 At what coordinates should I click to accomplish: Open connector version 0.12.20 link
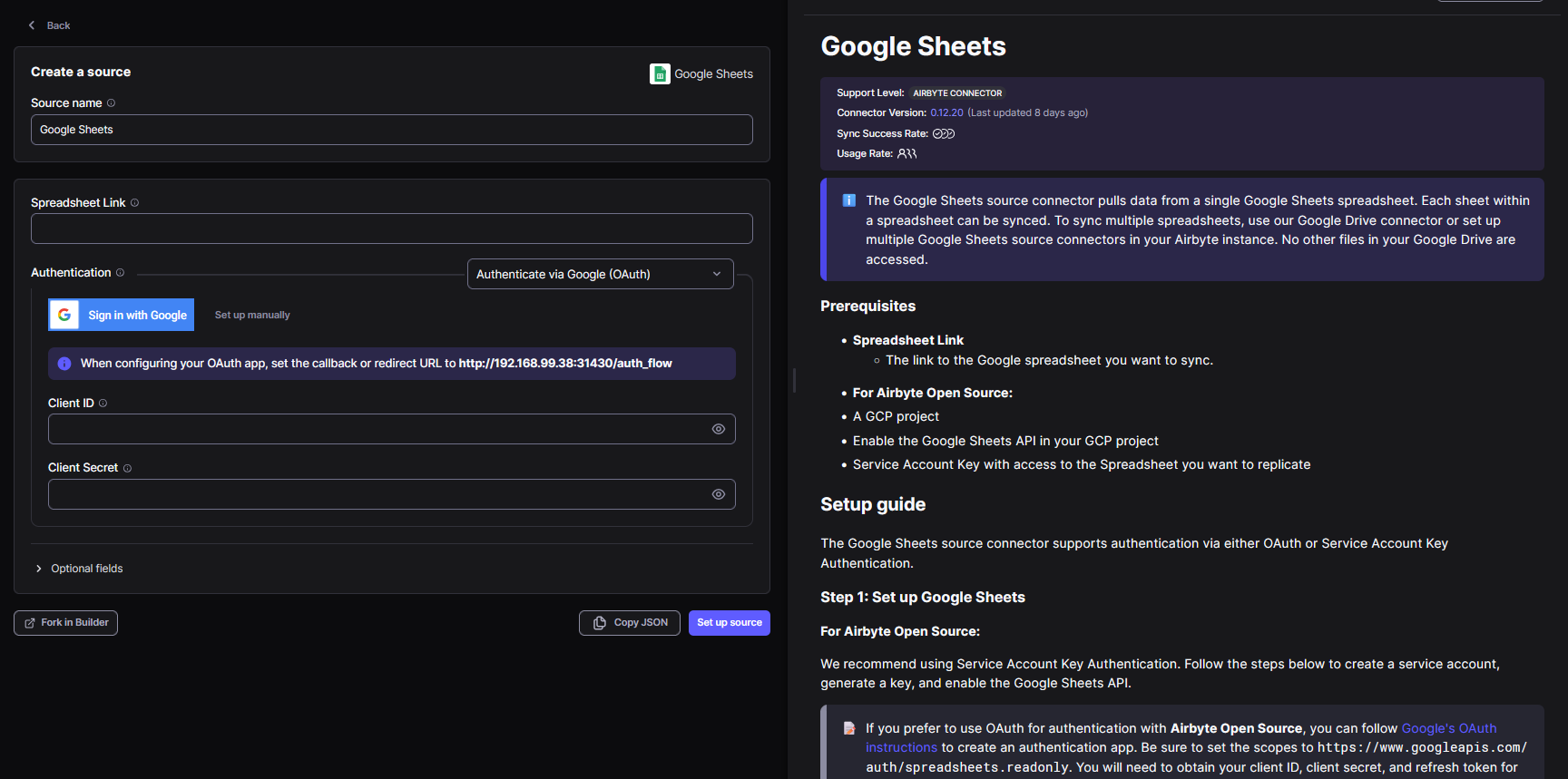tap(946, 113)
